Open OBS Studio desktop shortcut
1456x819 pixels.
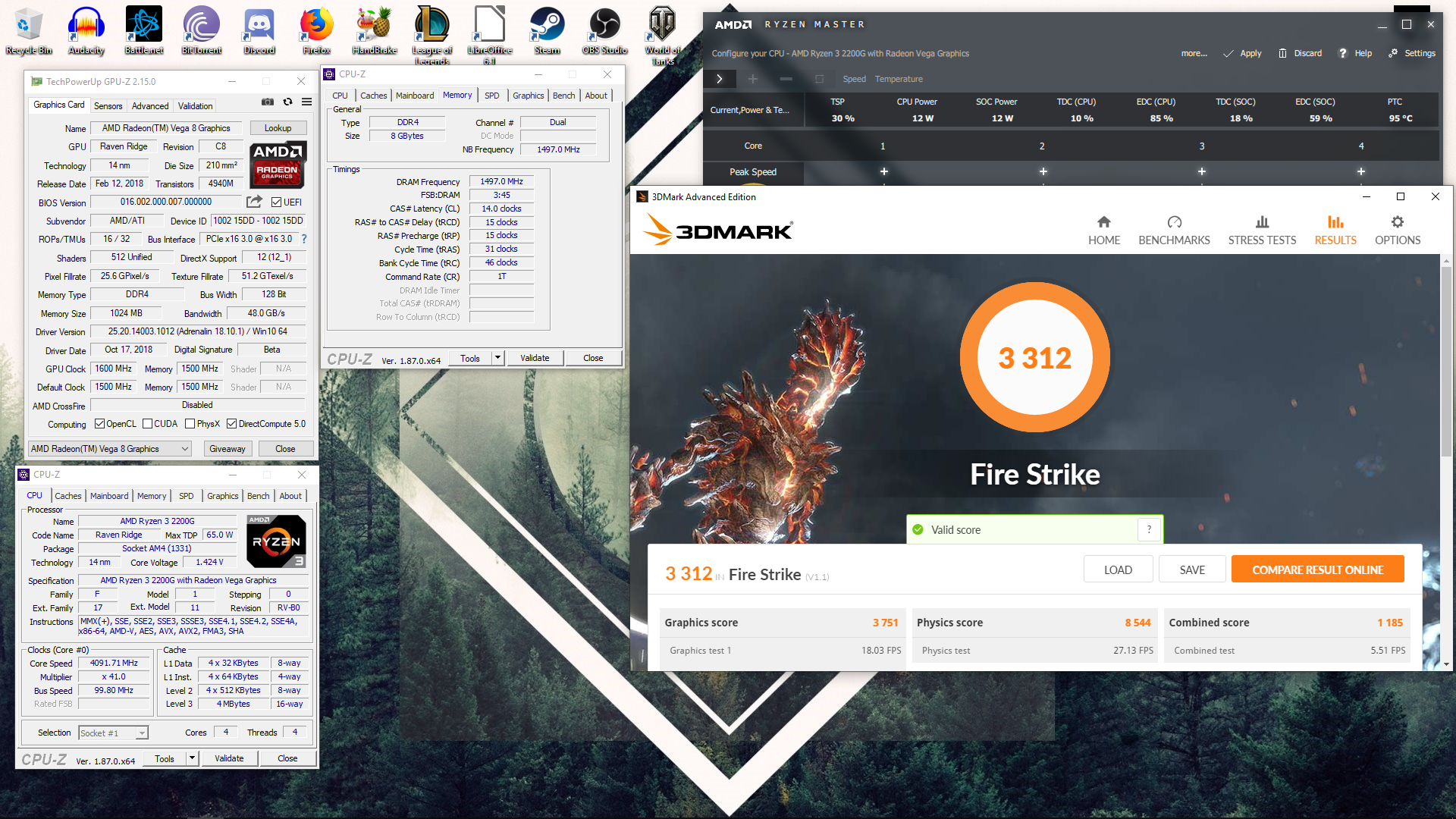(605, 30)
